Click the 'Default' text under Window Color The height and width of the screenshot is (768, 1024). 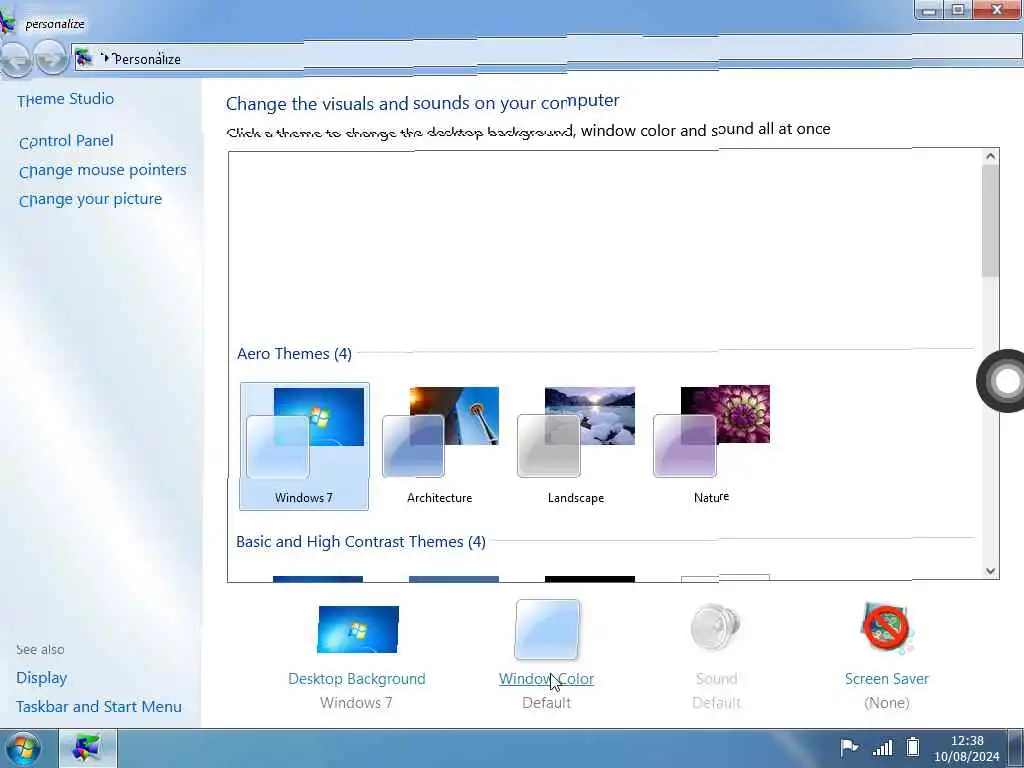[x=547, y=703]
